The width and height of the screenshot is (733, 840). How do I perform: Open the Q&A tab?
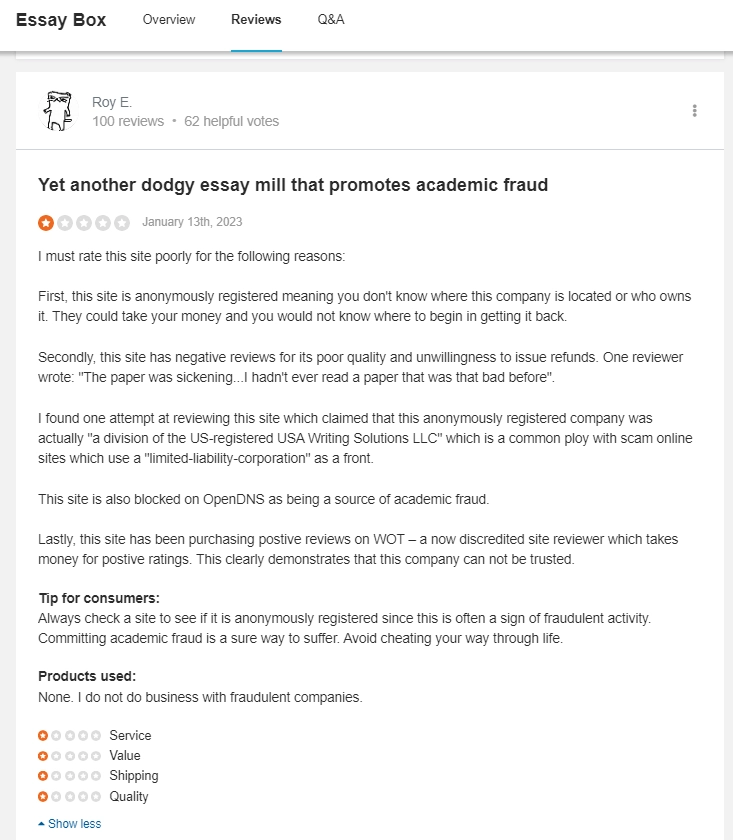click(x=331, y=20)
